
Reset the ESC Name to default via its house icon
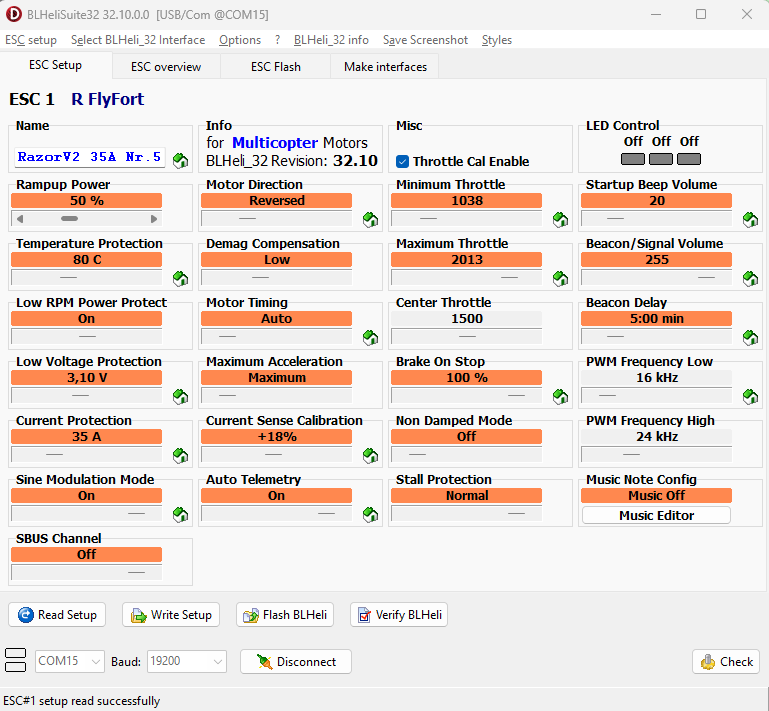(x=180, y=160)
